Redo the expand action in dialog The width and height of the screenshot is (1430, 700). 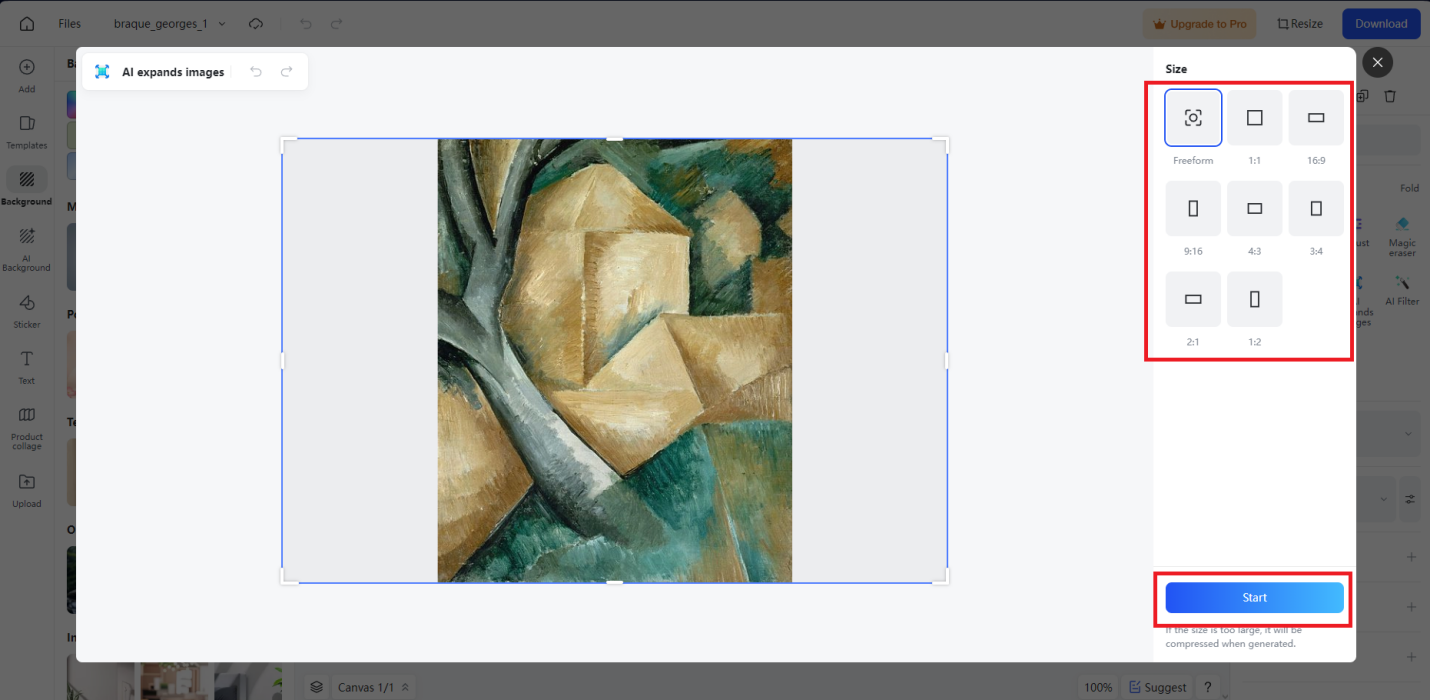(x=287, y=72)
